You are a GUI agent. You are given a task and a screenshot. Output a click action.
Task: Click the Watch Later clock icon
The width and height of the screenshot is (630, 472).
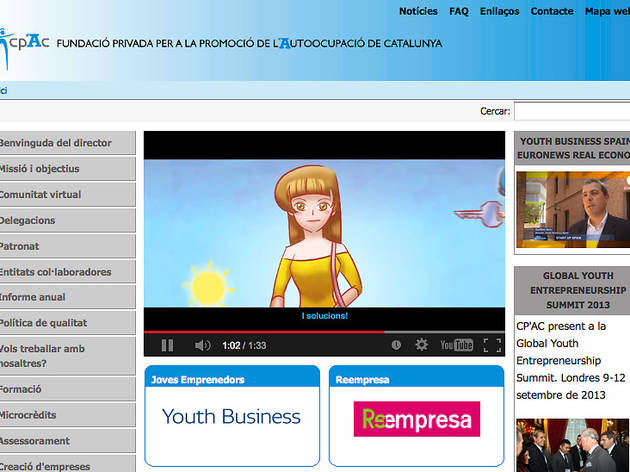pos(396,345)
